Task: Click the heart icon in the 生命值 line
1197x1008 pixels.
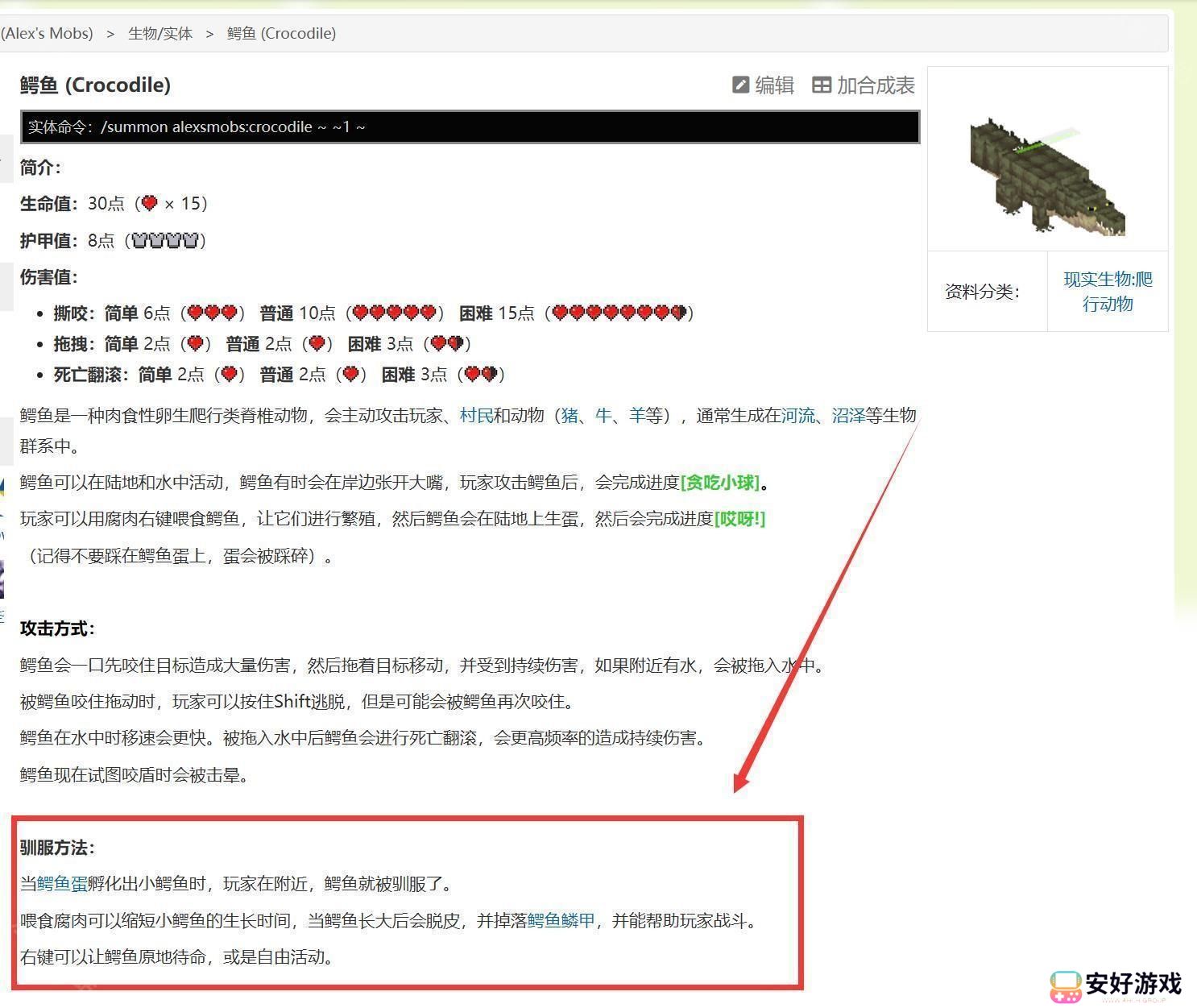Action: [149, 203]
